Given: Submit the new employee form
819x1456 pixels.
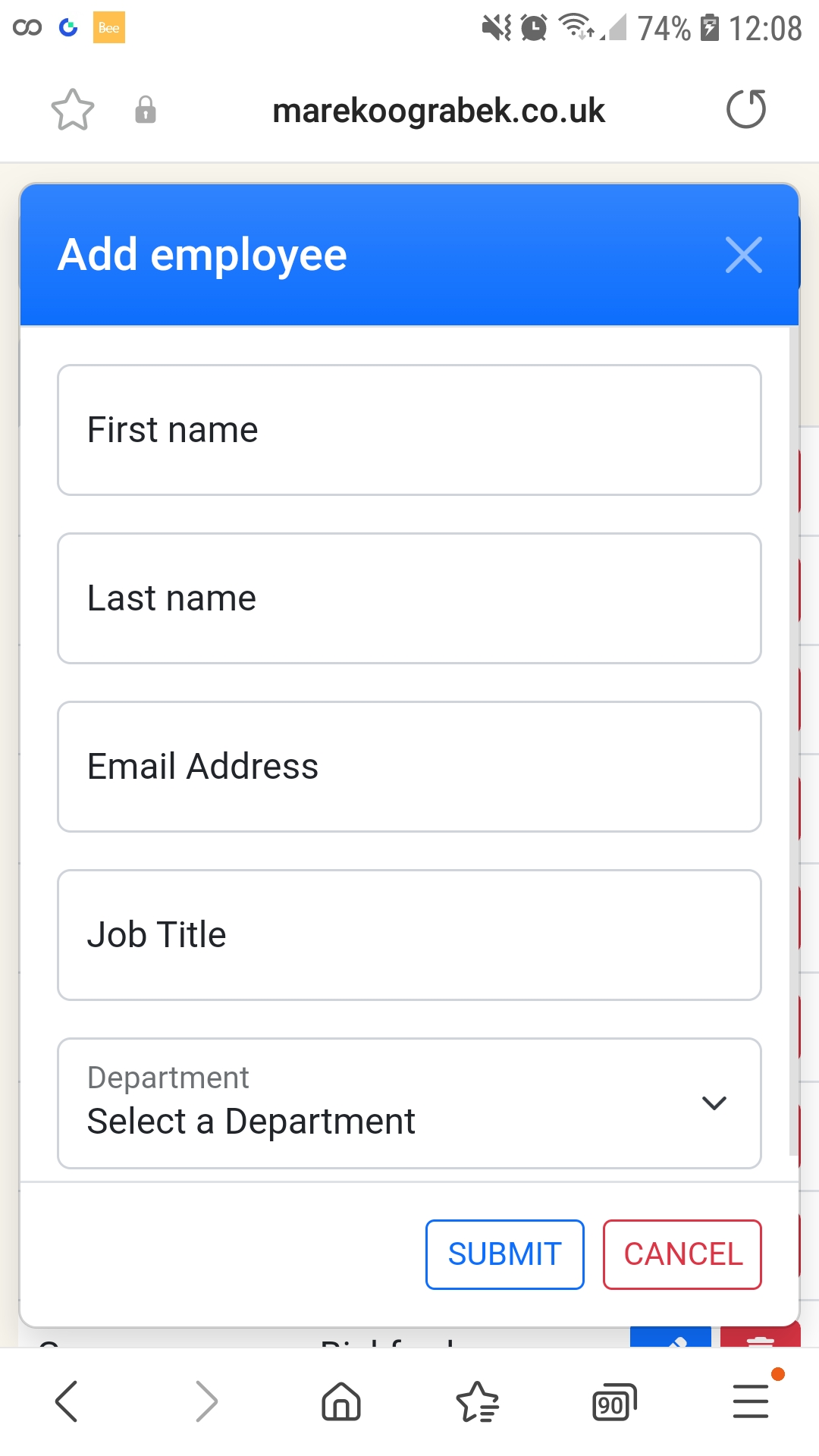Looking at the screenshot, I should pyautogui.click(x=504, y=1254).
